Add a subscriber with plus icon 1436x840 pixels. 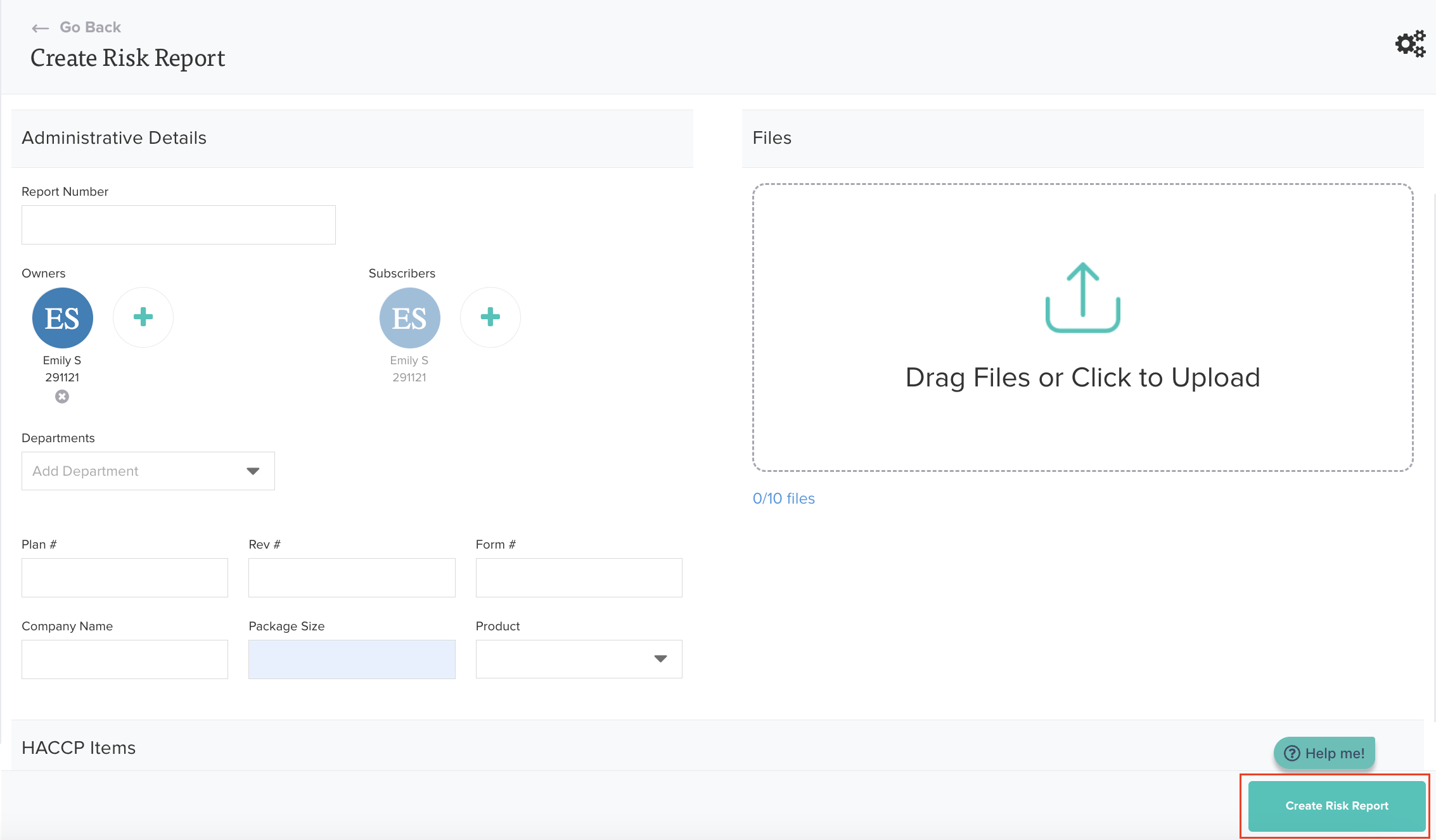pos(490,317)
